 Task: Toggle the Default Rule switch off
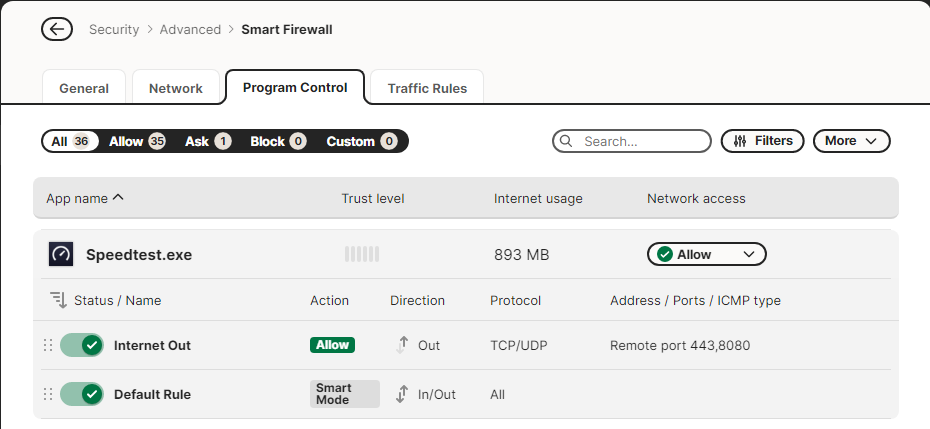[x=82, y=394]
